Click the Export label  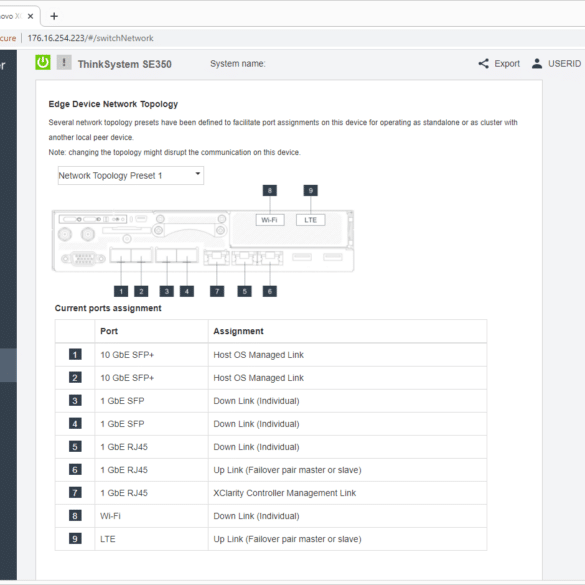[x=507, y=64]
